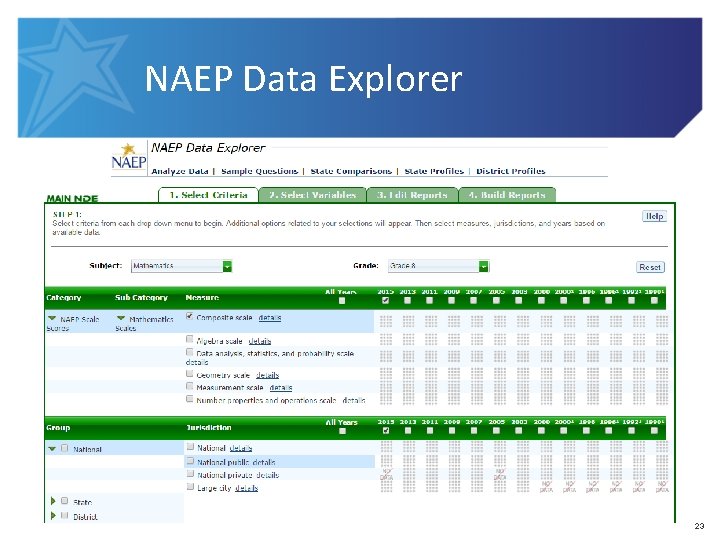
Task: Open details link for Large city
Action: click(246, 488)
